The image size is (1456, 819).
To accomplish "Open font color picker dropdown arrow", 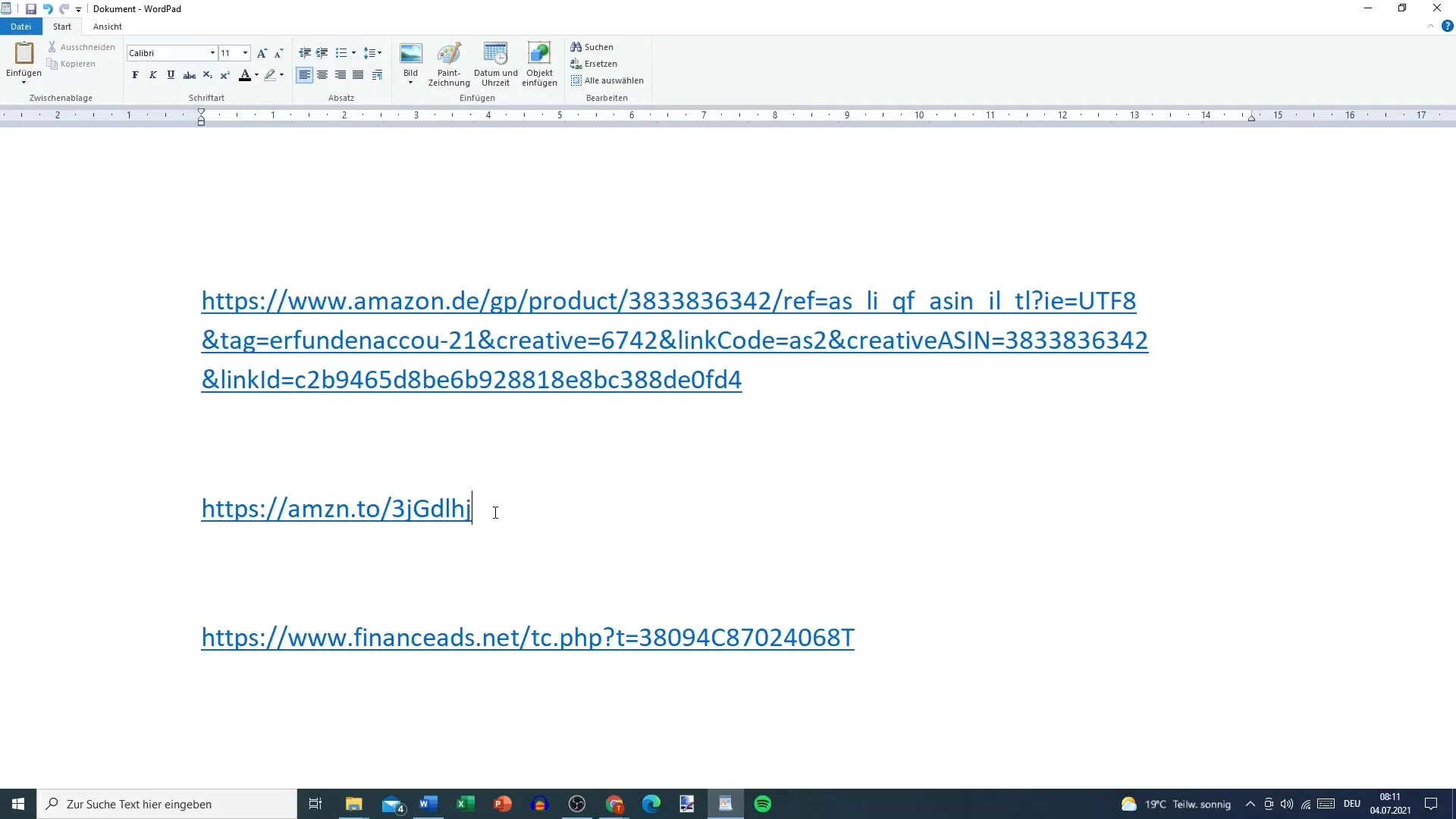I will [256, 75].
